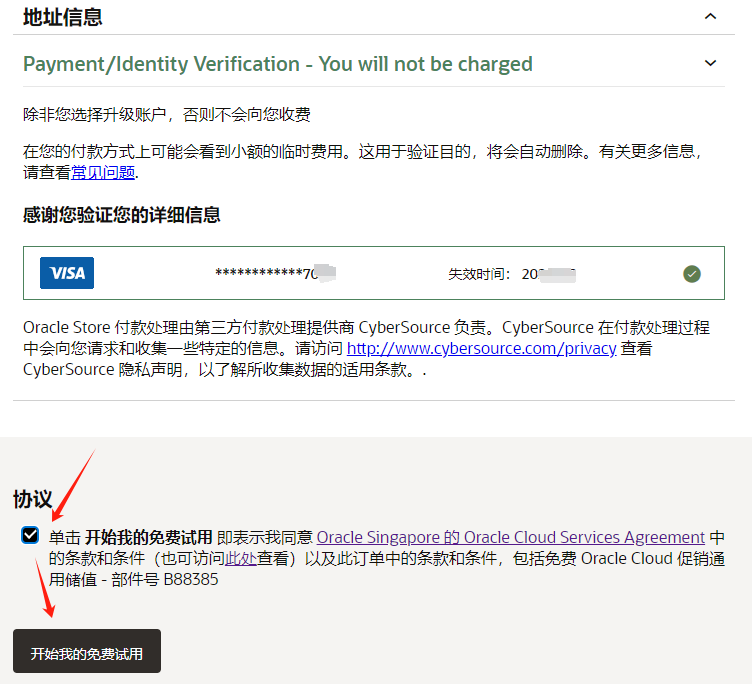Open the 常见问题 FAQ link
752x684 pixels.
tap(103, 173)
